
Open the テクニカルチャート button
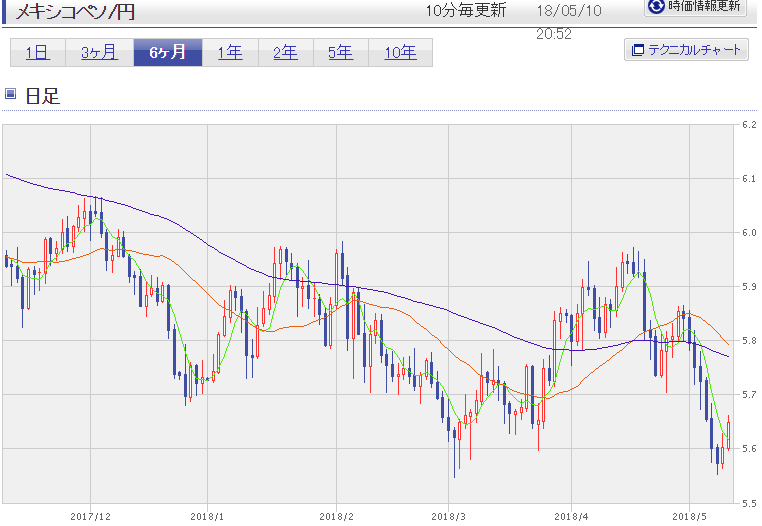686,50
